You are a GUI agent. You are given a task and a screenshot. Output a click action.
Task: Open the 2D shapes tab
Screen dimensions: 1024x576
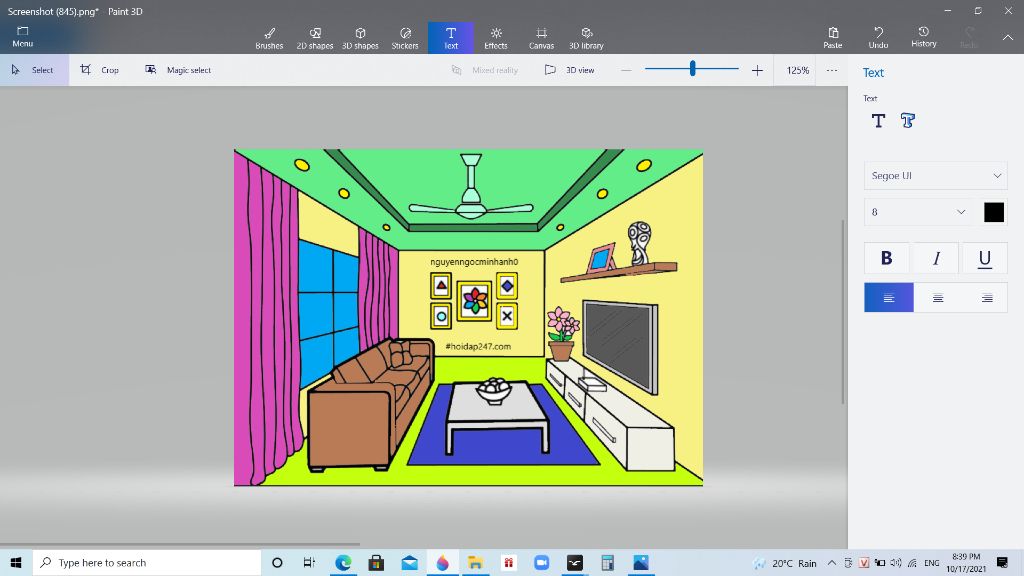click(x=315, y=38)
